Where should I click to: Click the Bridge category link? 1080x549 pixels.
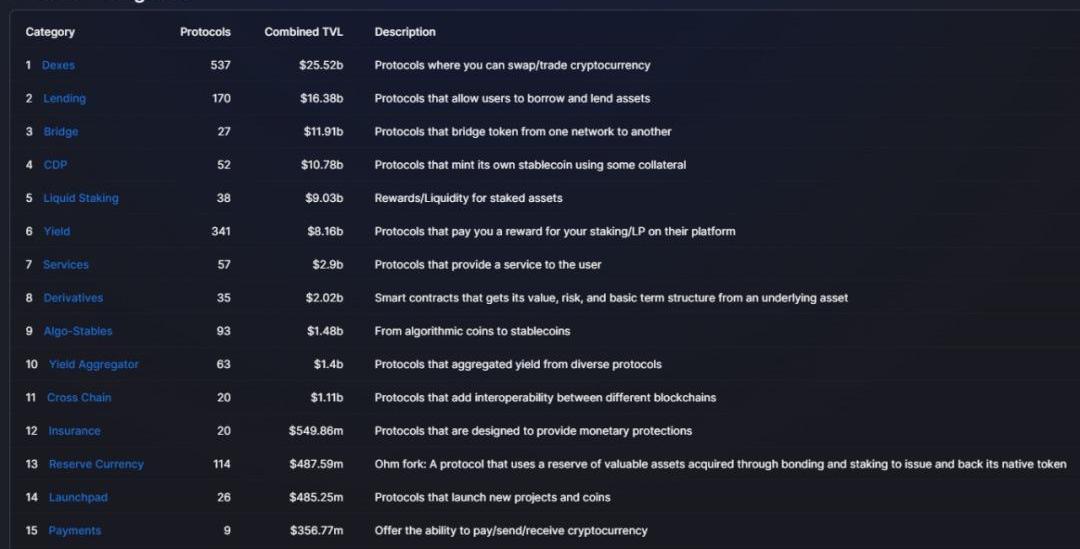pyautogui.click(x=60, y=132)
